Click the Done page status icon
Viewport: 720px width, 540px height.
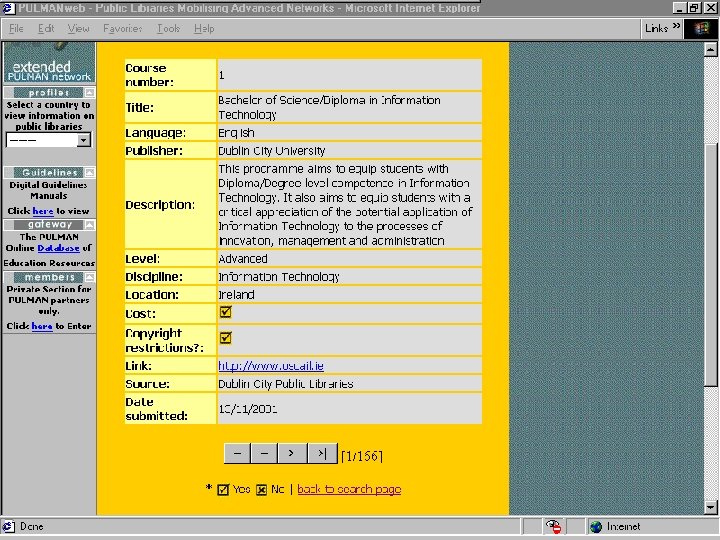coord(8,527)
